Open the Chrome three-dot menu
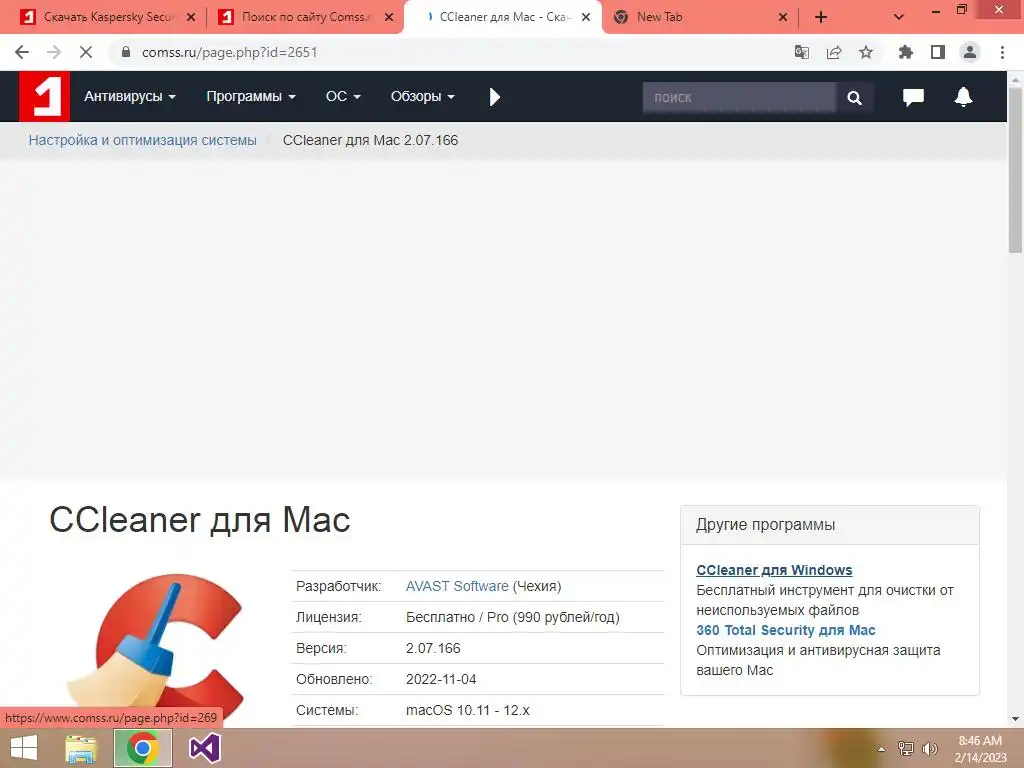The height and width of the screenshot is (768, 1024). (x=1002, y=52)
